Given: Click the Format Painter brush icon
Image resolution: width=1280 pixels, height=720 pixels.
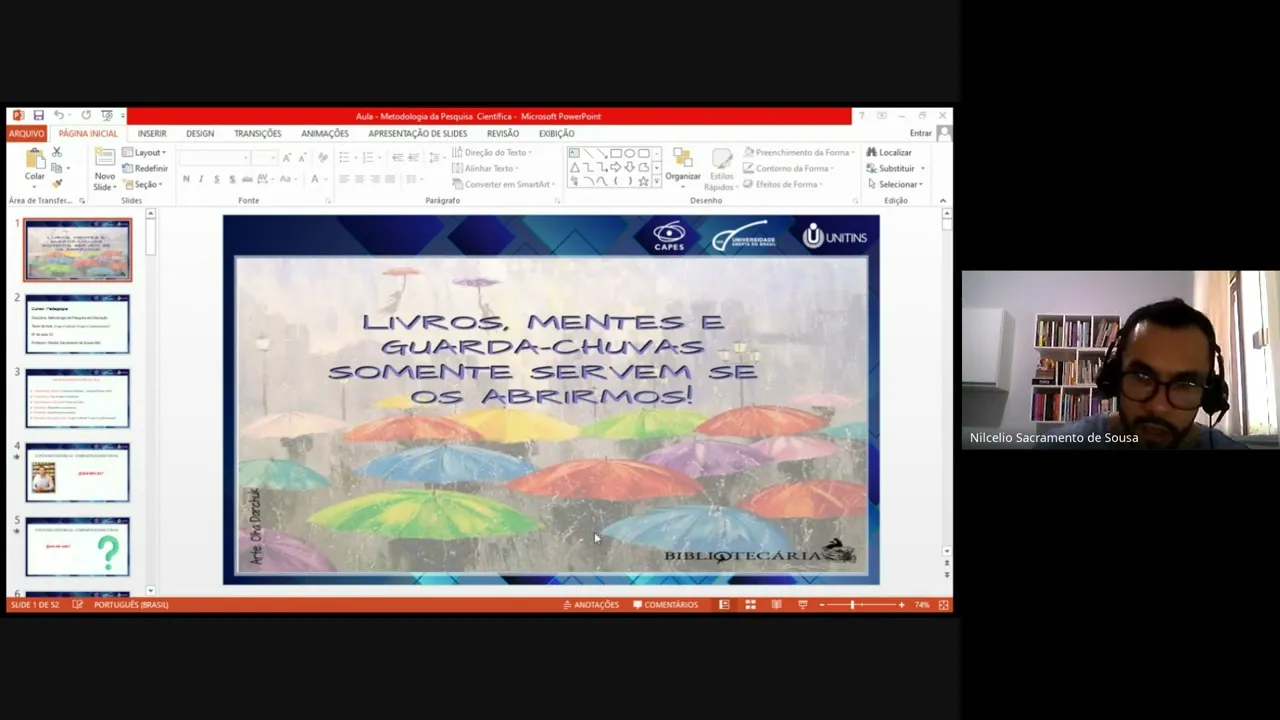Looking at the screenshot, I should click(x=57, y=183).
